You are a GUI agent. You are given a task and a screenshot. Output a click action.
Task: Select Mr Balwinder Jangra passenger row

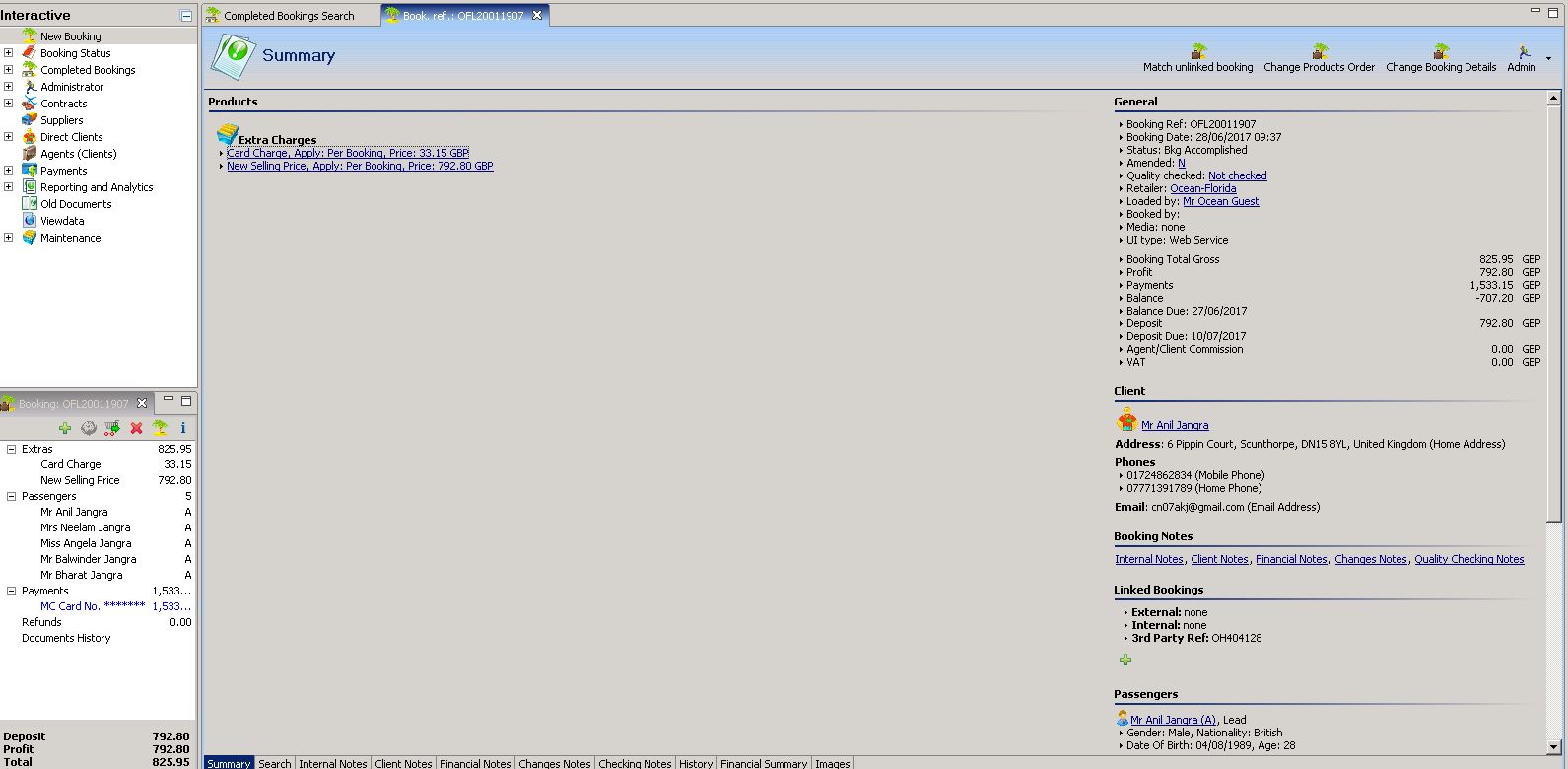pos(99,559)
